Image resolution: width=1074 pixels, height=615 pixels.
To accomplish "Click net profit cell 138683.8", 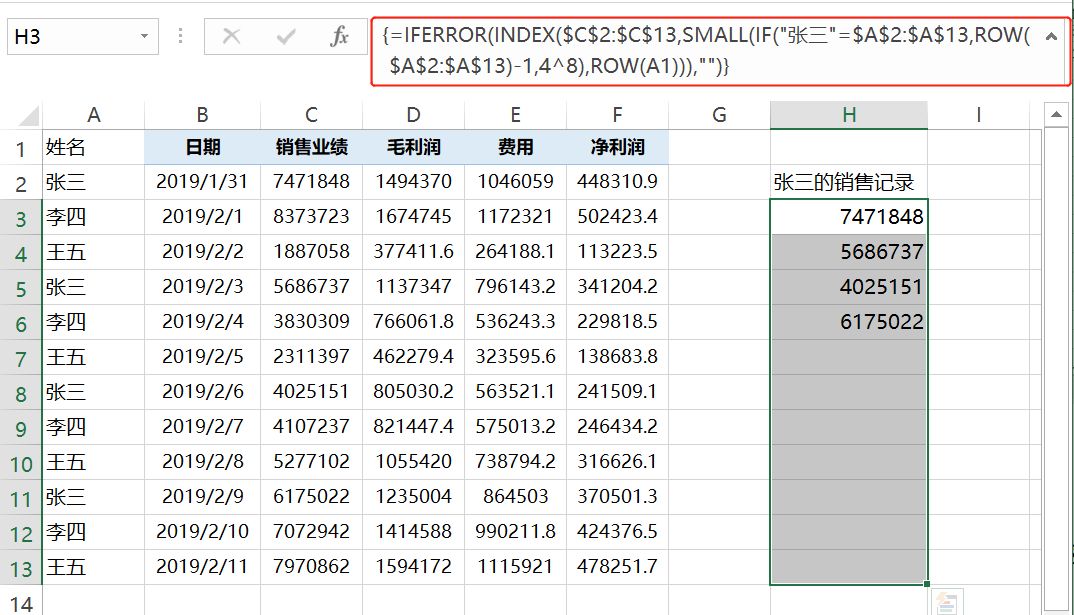I will (617, 357).
